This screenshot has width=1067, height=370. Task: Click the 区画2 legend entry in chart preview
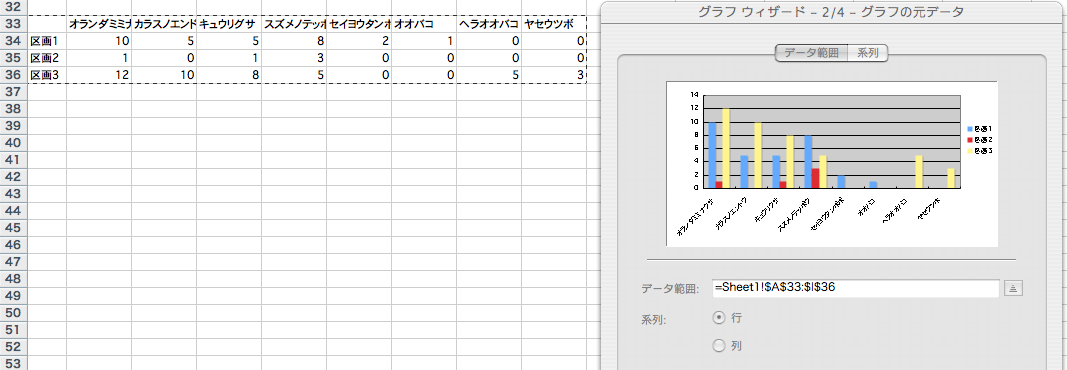click(980, 139)
